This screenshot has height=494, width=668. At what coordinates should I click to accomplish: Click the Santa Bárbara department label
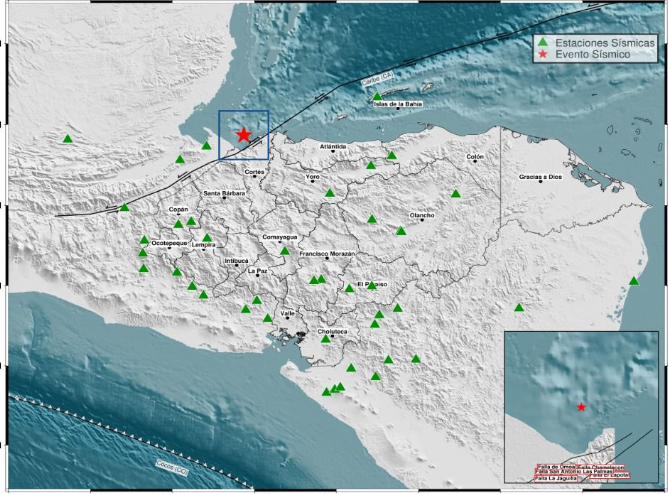coord(224,192)
